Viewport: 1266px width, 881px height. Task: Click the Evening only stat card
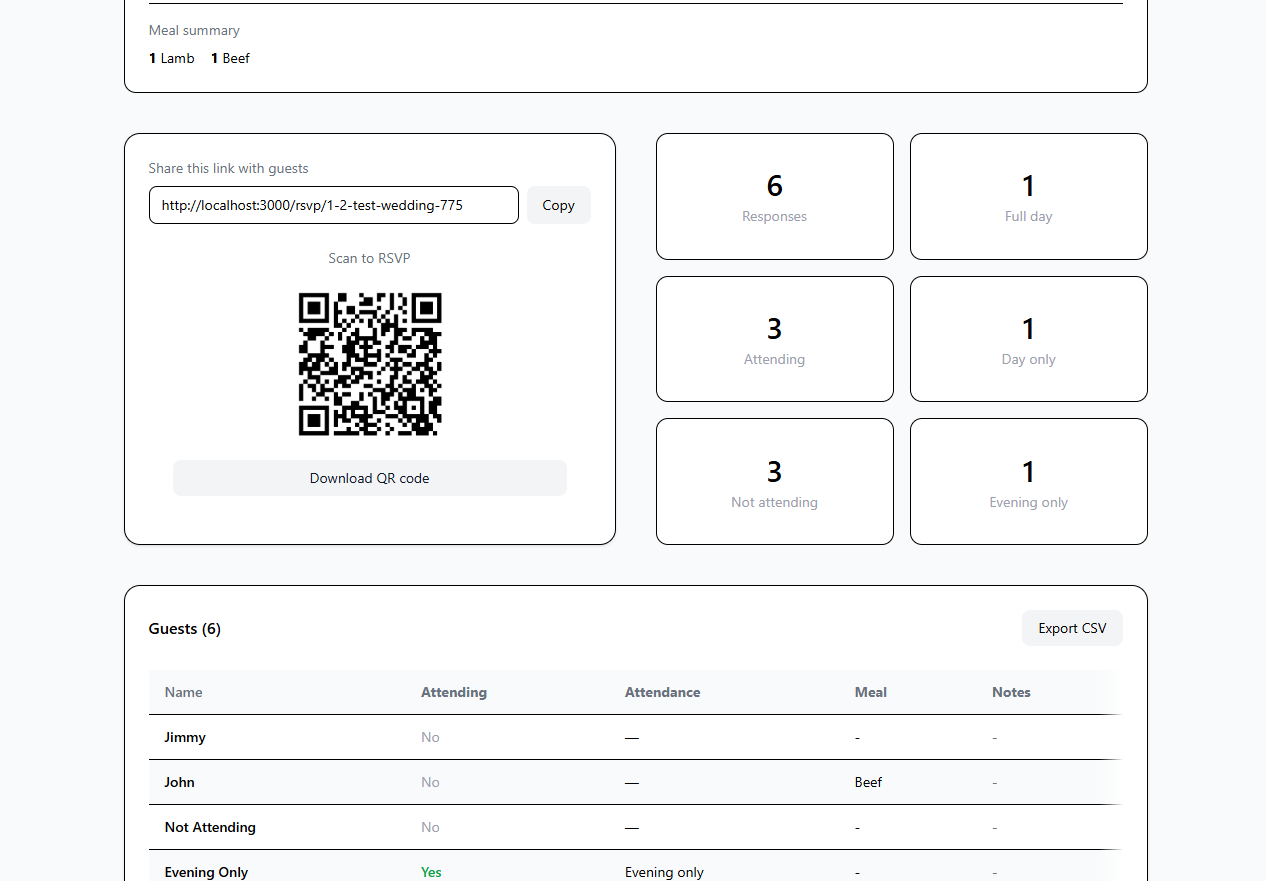[x=1028, y=481]
